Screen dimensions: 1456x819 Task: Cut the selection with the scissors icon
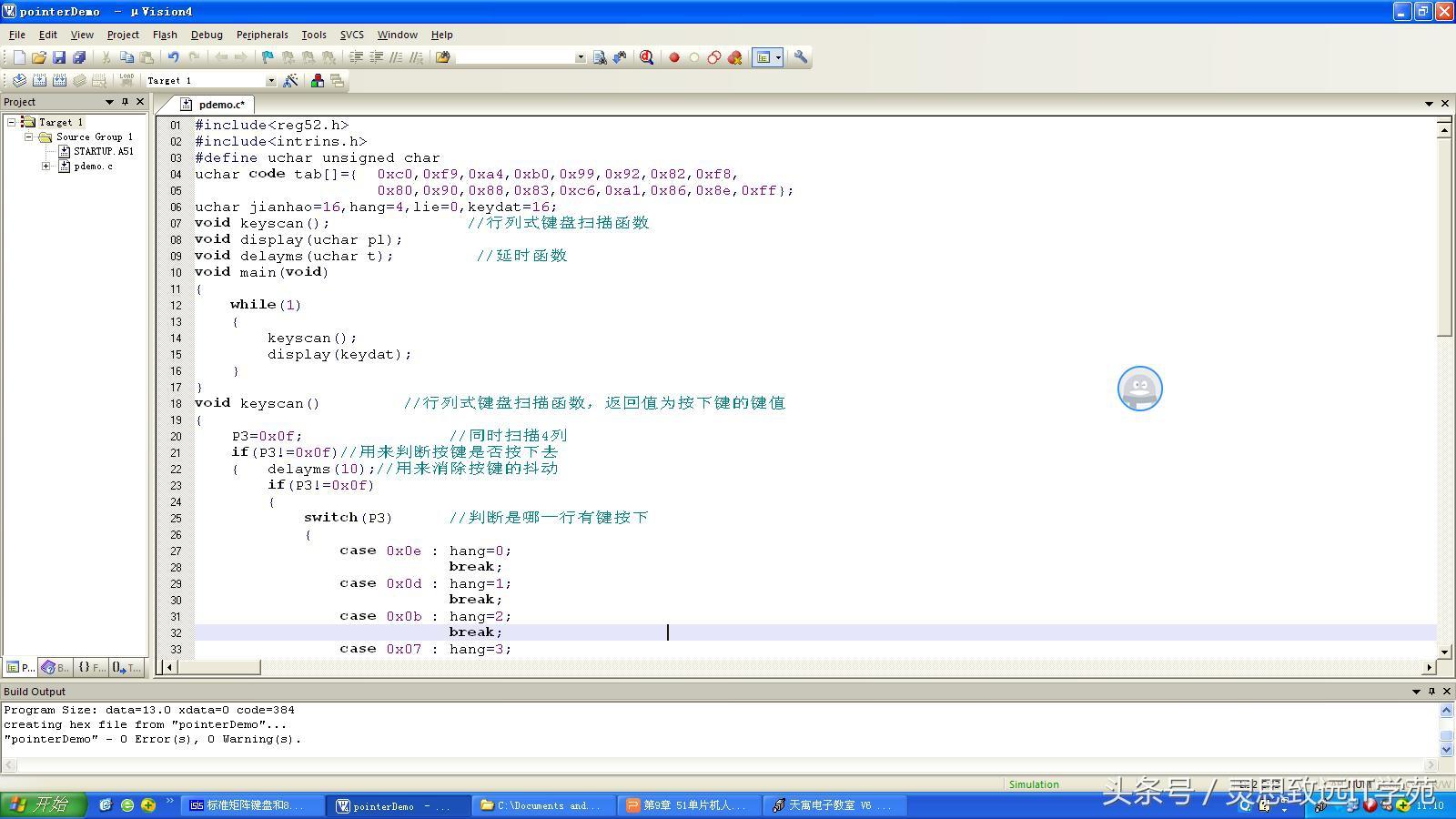click(106, 57)
